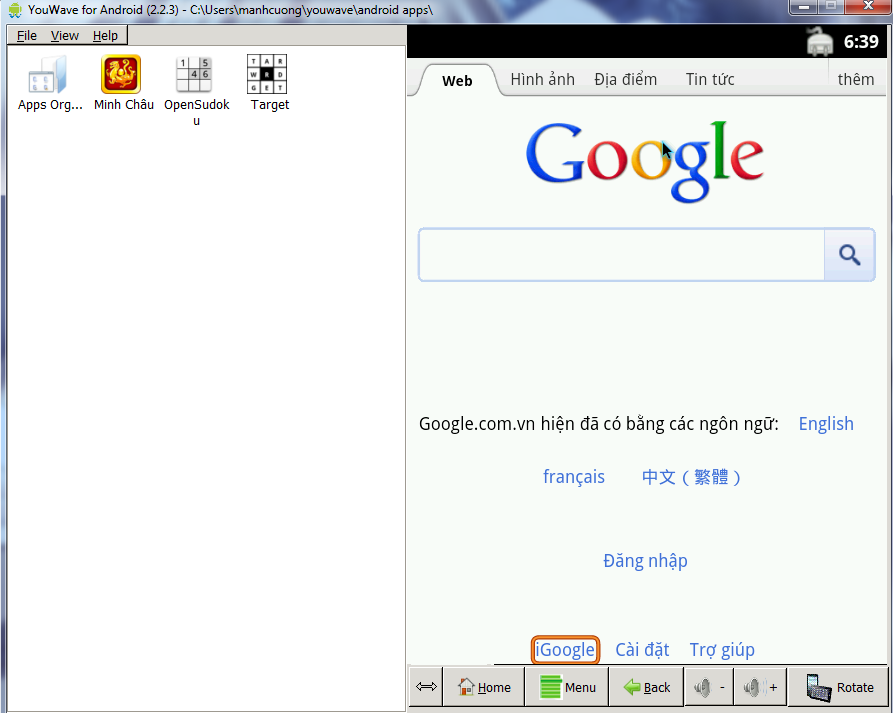This screenshot has width=893, height=713.
Task: Open the OpenSudoku app icon
Action: (x=194, y=74)
